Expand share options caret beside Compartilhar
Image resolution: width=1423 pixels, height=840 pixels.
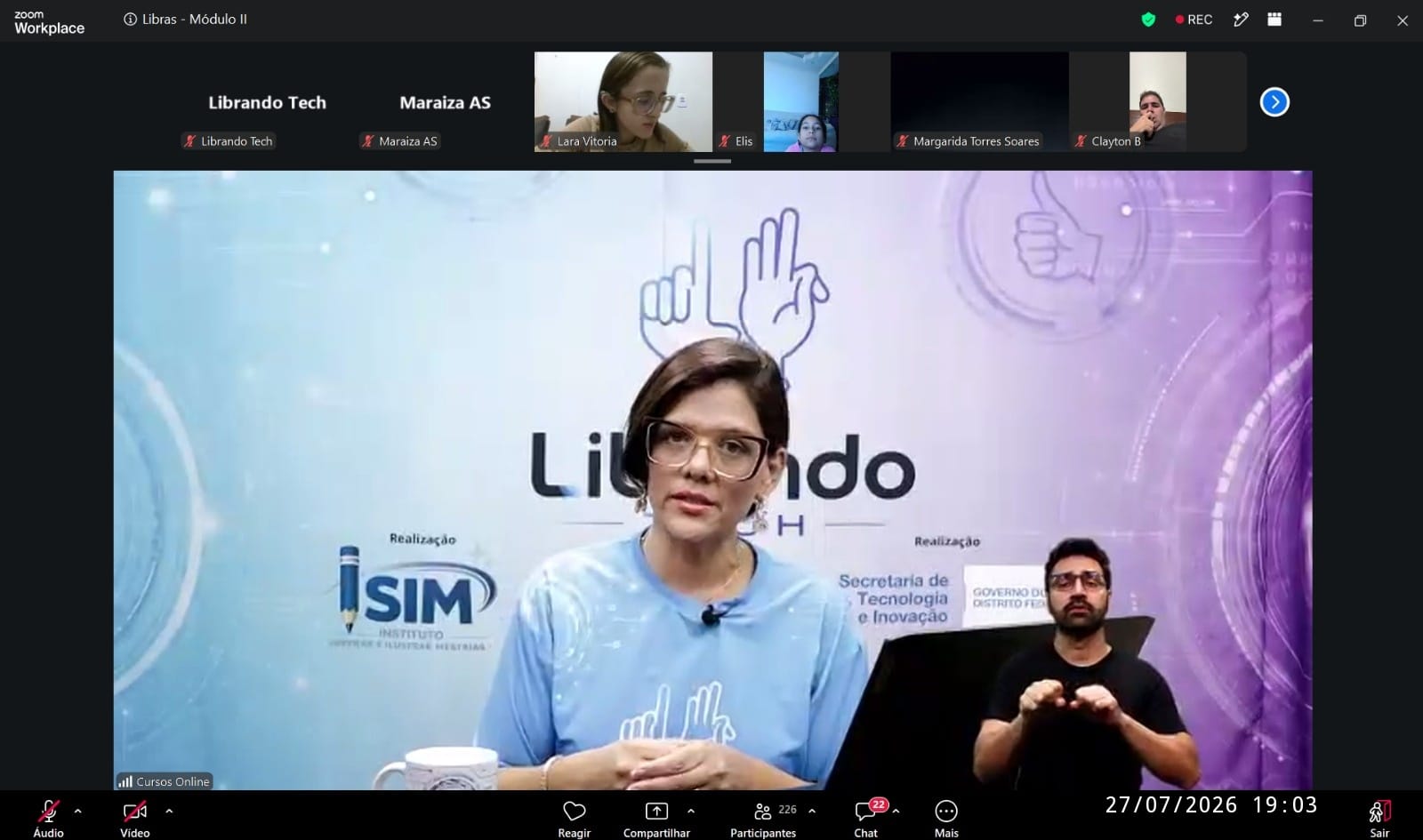[691, 811]
